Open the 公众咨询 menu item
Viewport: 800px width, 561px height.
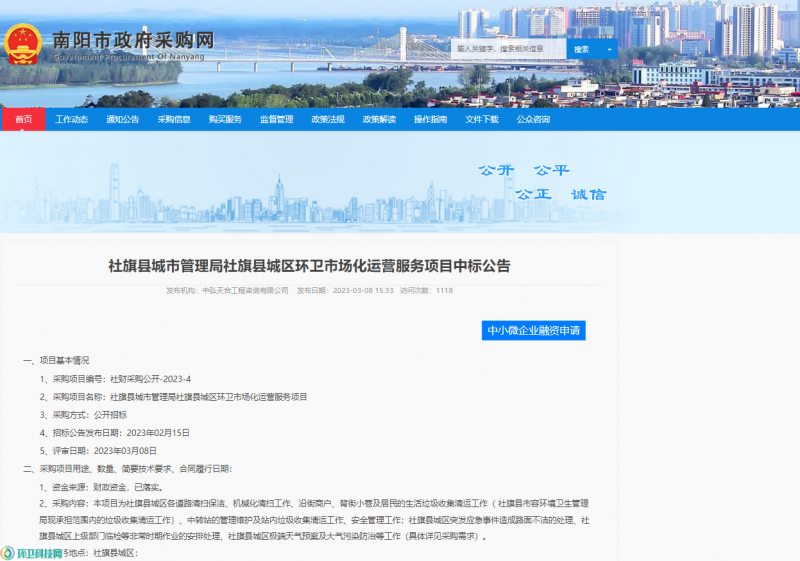click(x=533, y=120)
